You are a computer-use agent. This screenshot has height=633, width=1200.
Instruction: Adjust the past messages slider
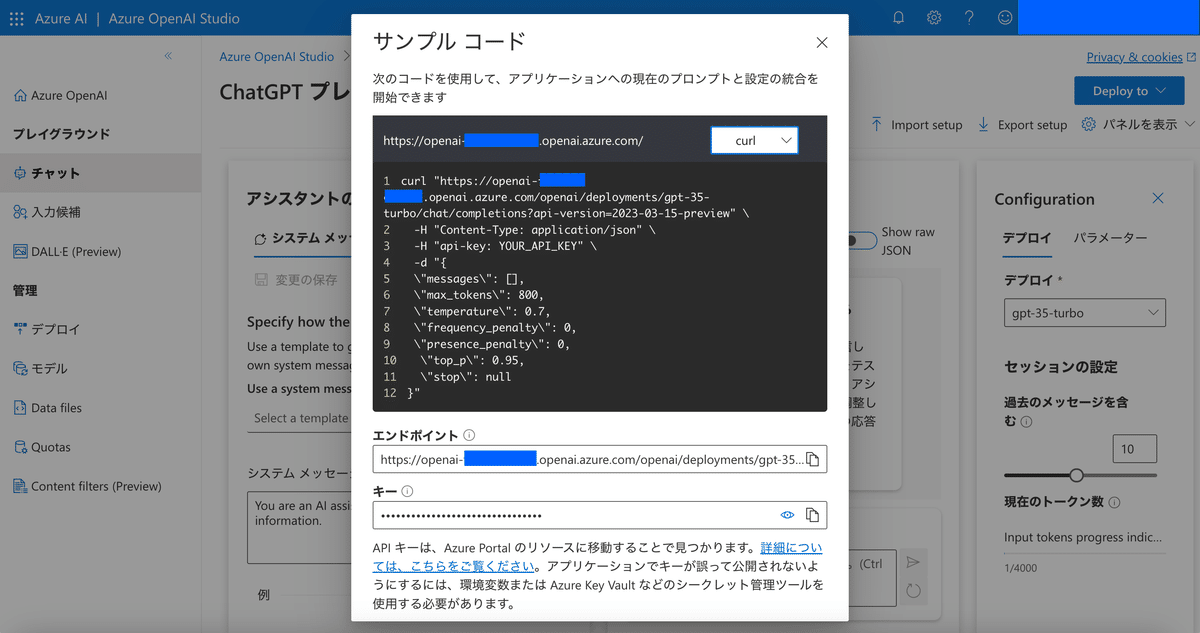click(1078, 476)
